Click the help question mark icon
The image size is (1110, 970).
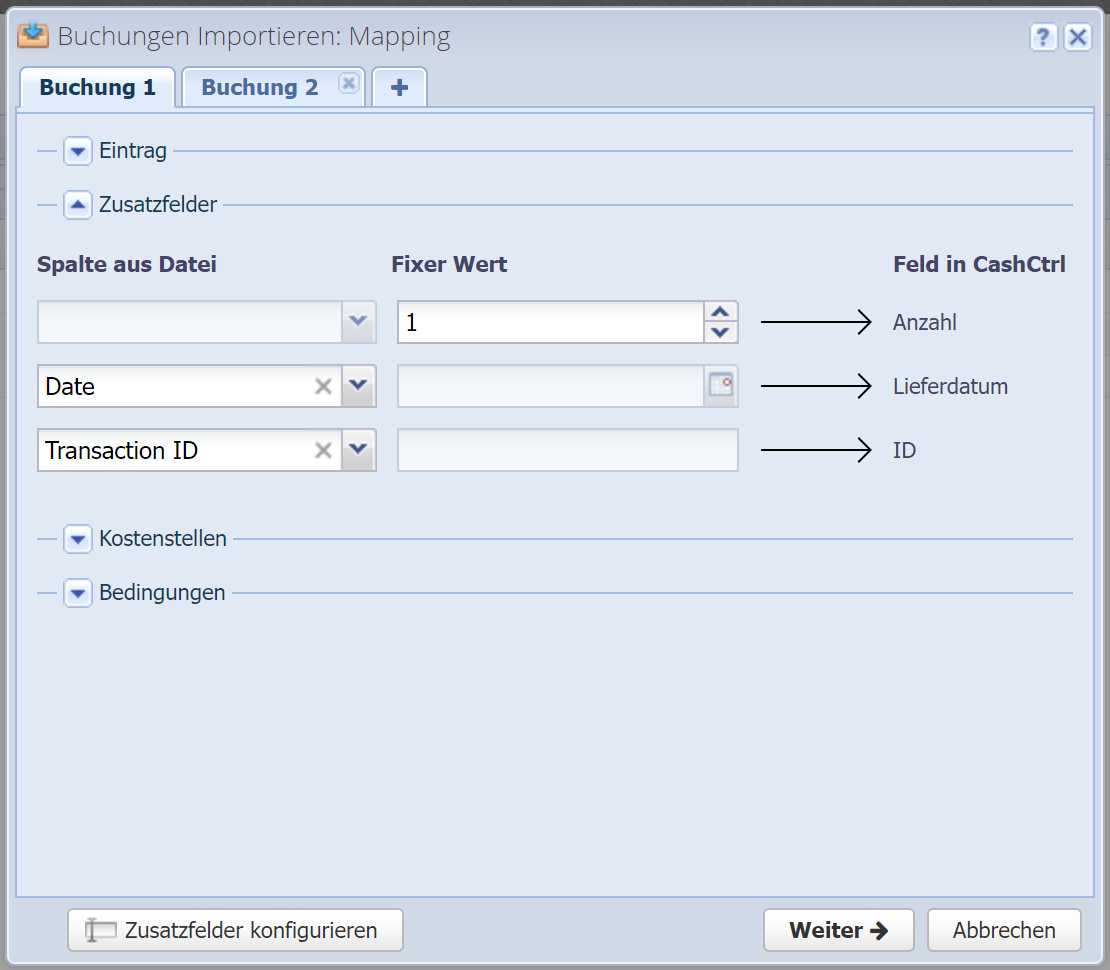(x=1043, y=38)
